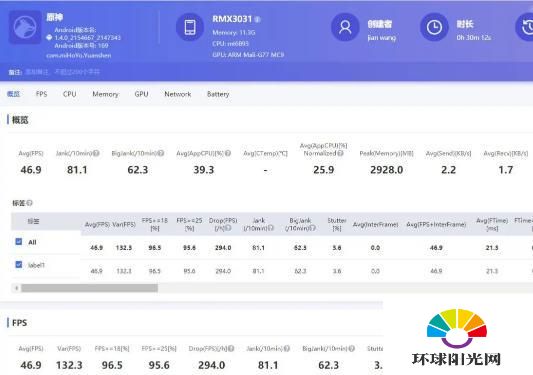This screenshot has width=533, height=375.
Task: Click help icon by FPS section BigJank(/10min)
Action: tap(352, 348)
